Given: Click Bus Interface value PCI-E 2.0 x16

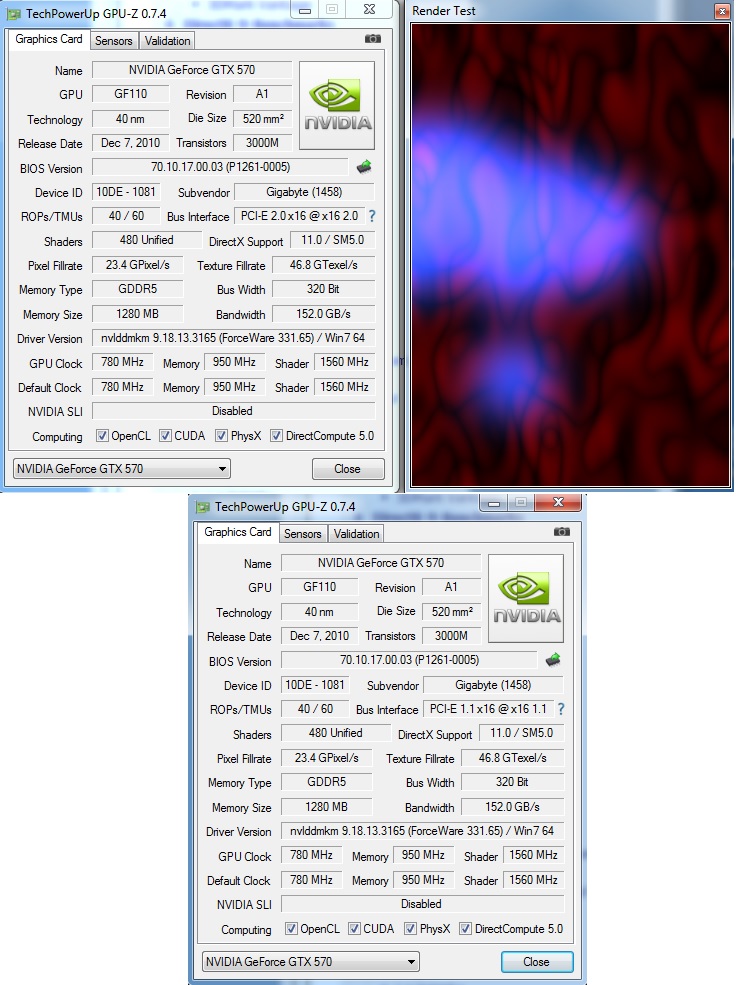Looking at the screenshot, I should 300,216.
